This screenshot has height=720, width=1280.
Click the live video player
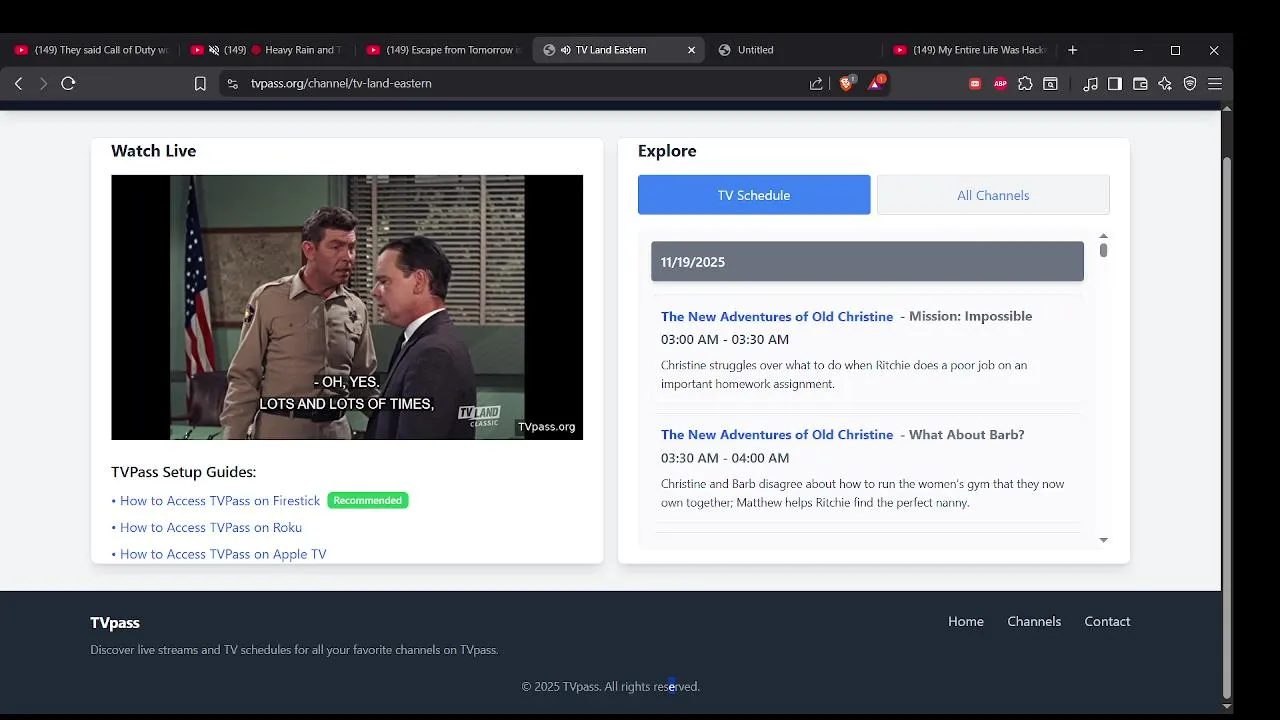(x=347, y=307)
